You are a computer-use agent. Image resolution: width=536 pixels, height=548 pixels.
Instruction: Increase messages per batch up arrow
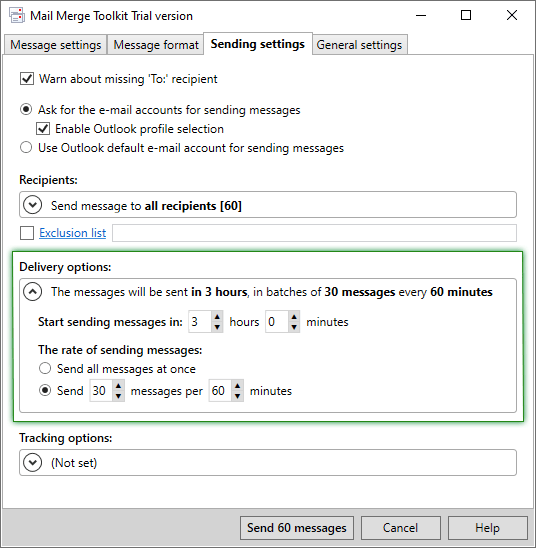pyautogui.click(x=118, y=385)
